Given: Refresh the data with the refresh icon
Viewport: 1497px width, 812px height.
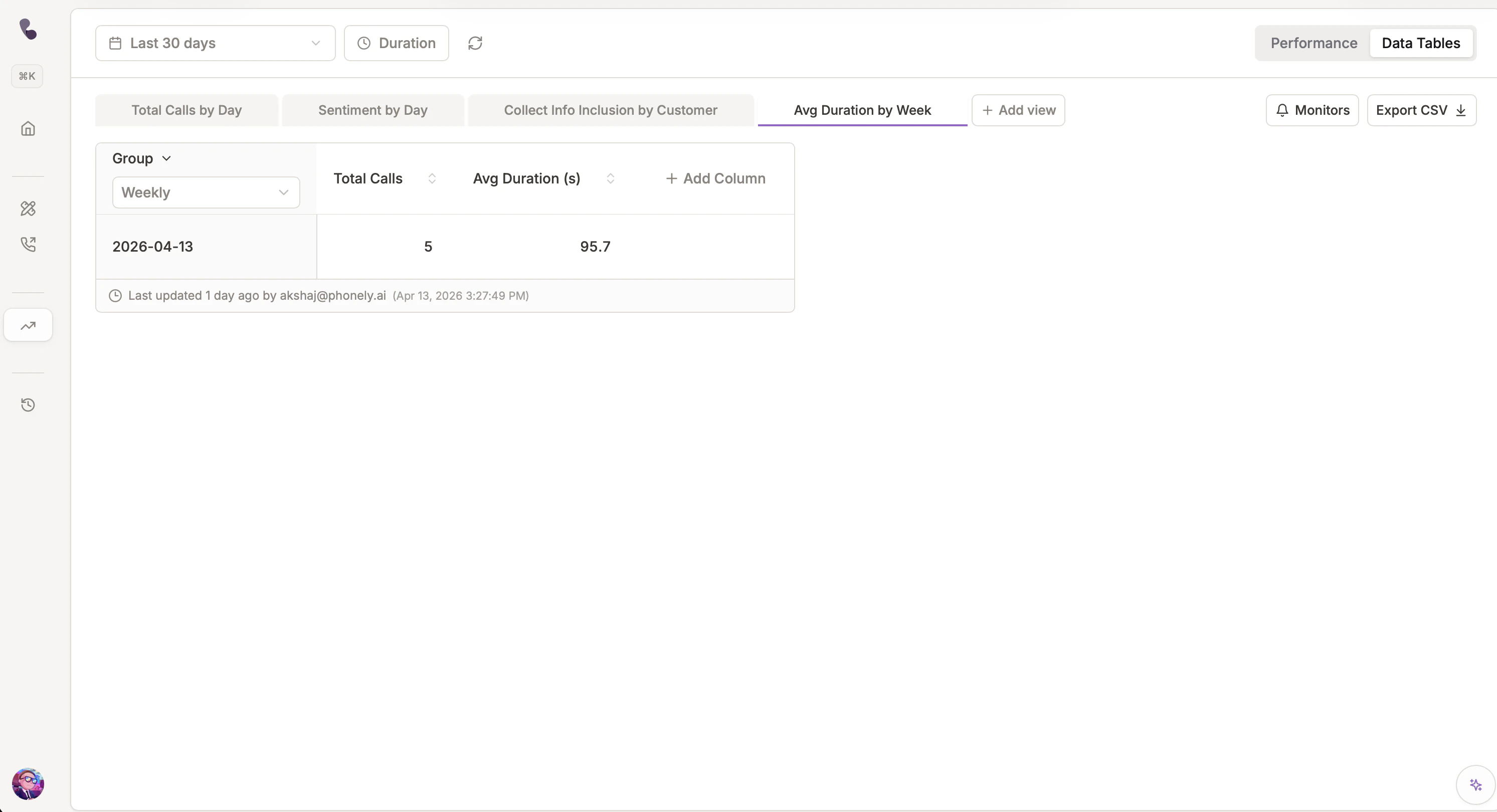Looking at the screenshot, I should pyautogui.click(x=475, y=43).
